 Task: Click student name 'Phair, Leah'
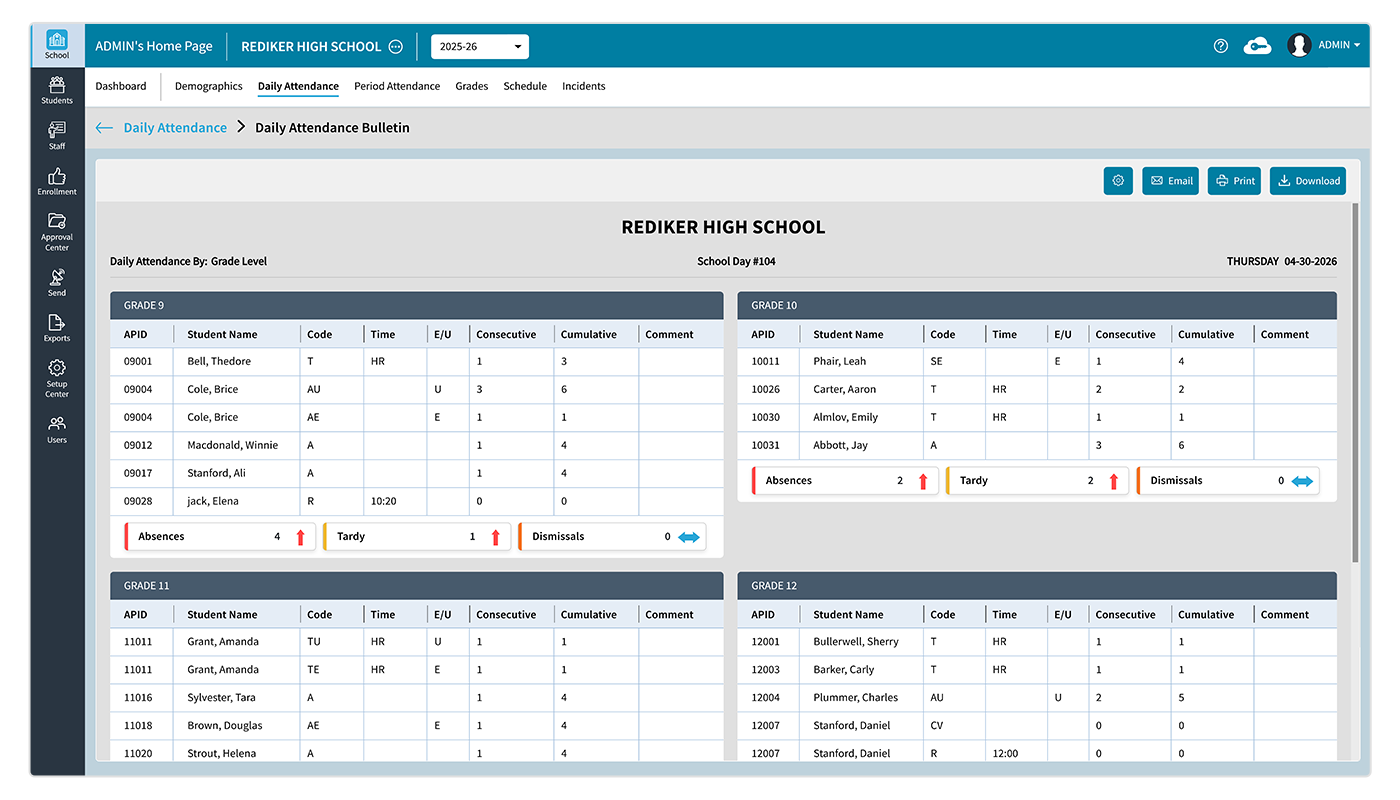point(840,361)
